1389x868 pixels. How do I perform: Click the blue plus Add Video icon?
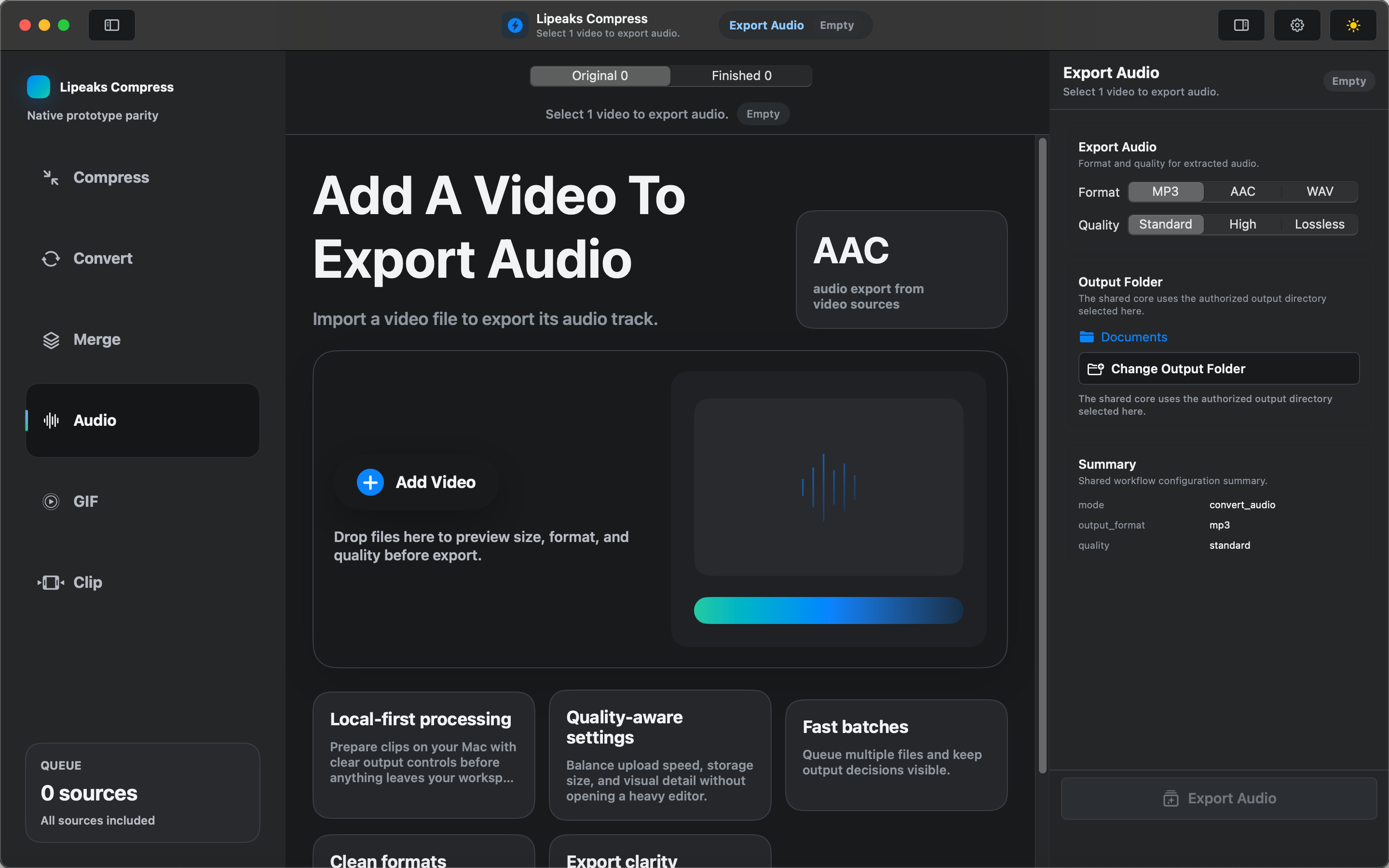[x=370, y=482]
